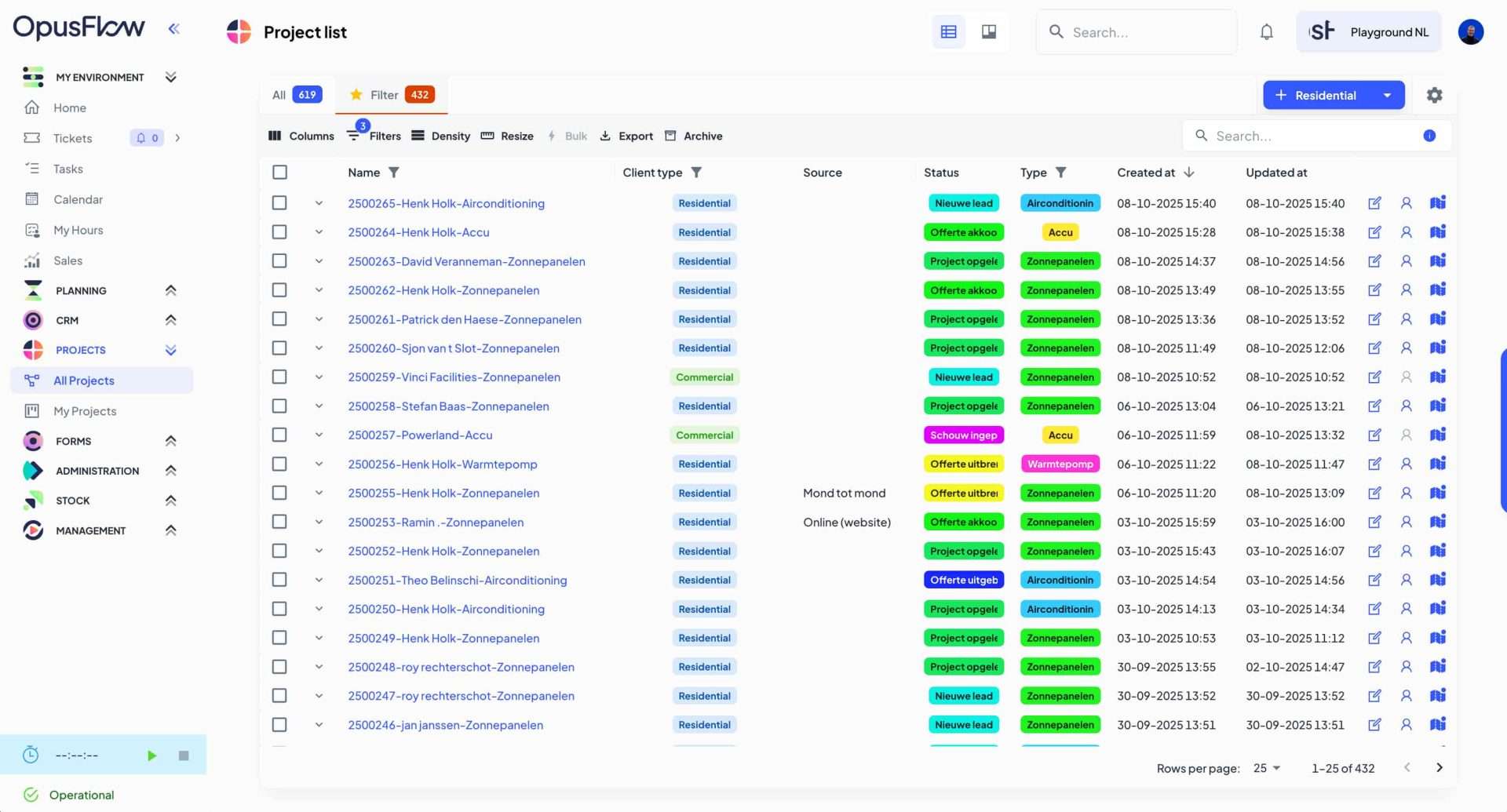Expand row 2500250-Henk Holk-Airconditioning
Image resolution: width=1507 pixels, height=812 pixels.
coord(319,609)
